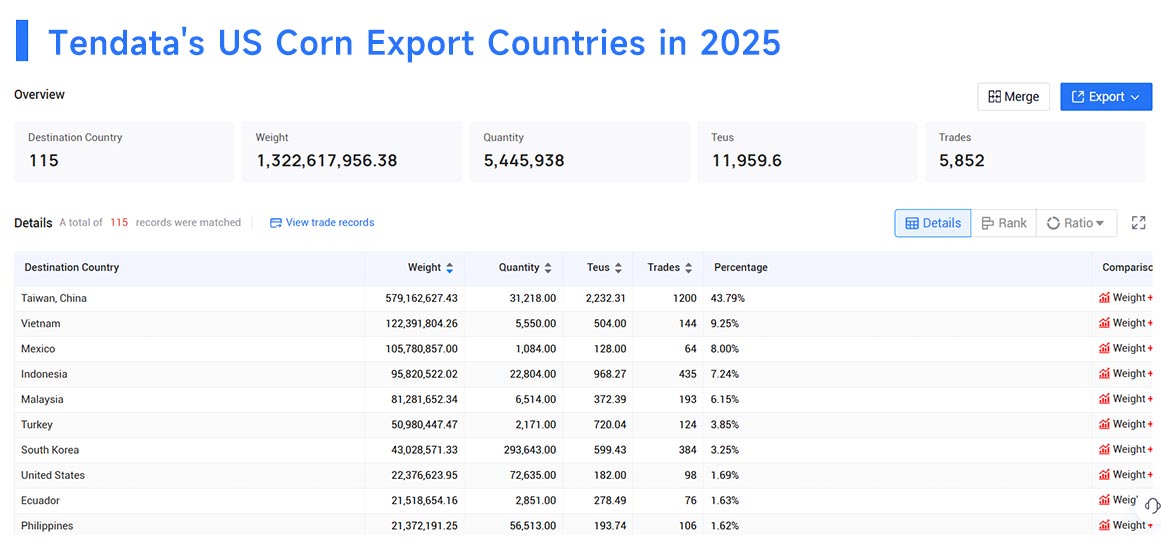
Task: Click percentage value 9.25%
Action: [725, 323]
